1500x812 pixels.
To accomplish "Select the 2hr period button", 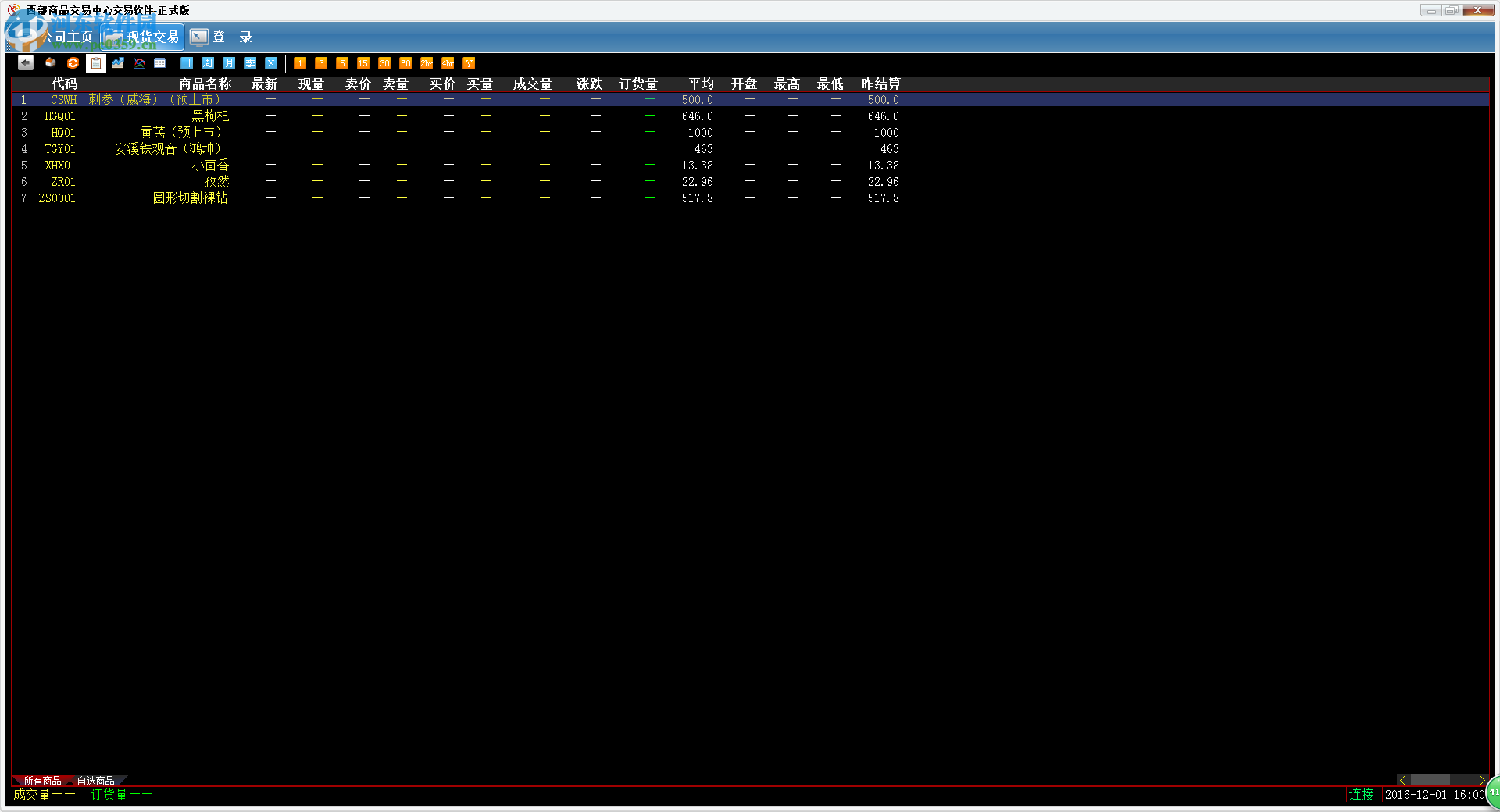I will pos(427,63).
